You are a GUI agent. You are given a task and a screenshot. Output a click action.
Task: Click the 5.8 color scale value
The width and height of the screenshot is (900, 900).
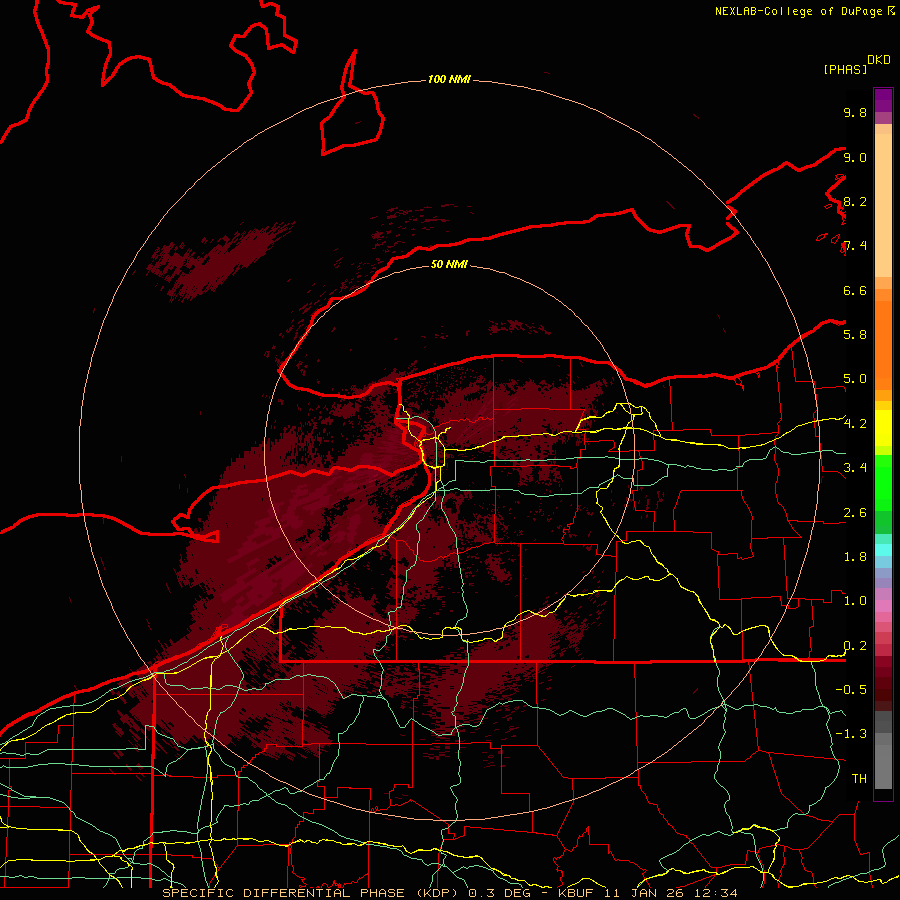tap(855, 334)
